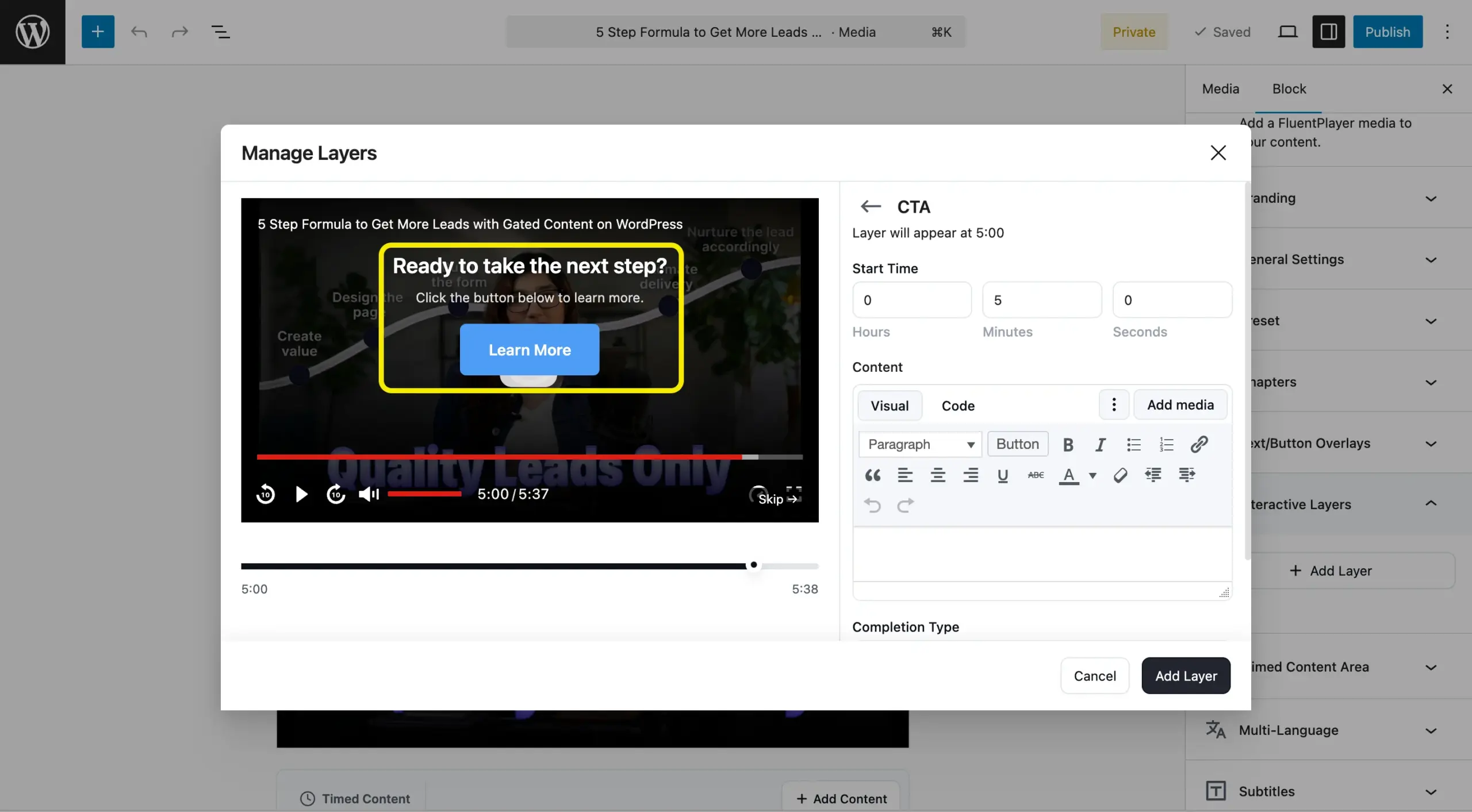Image resolution: width=1472 pixels, height=812 pixels.
Task: Align text right
Action: click(971, 475)
